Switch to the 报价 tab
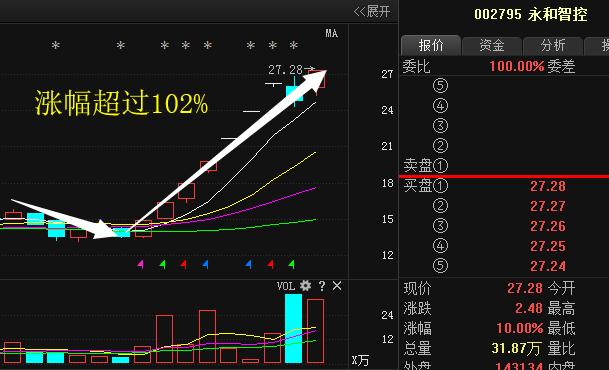This screenshot has width=609, height=370. 431,45
